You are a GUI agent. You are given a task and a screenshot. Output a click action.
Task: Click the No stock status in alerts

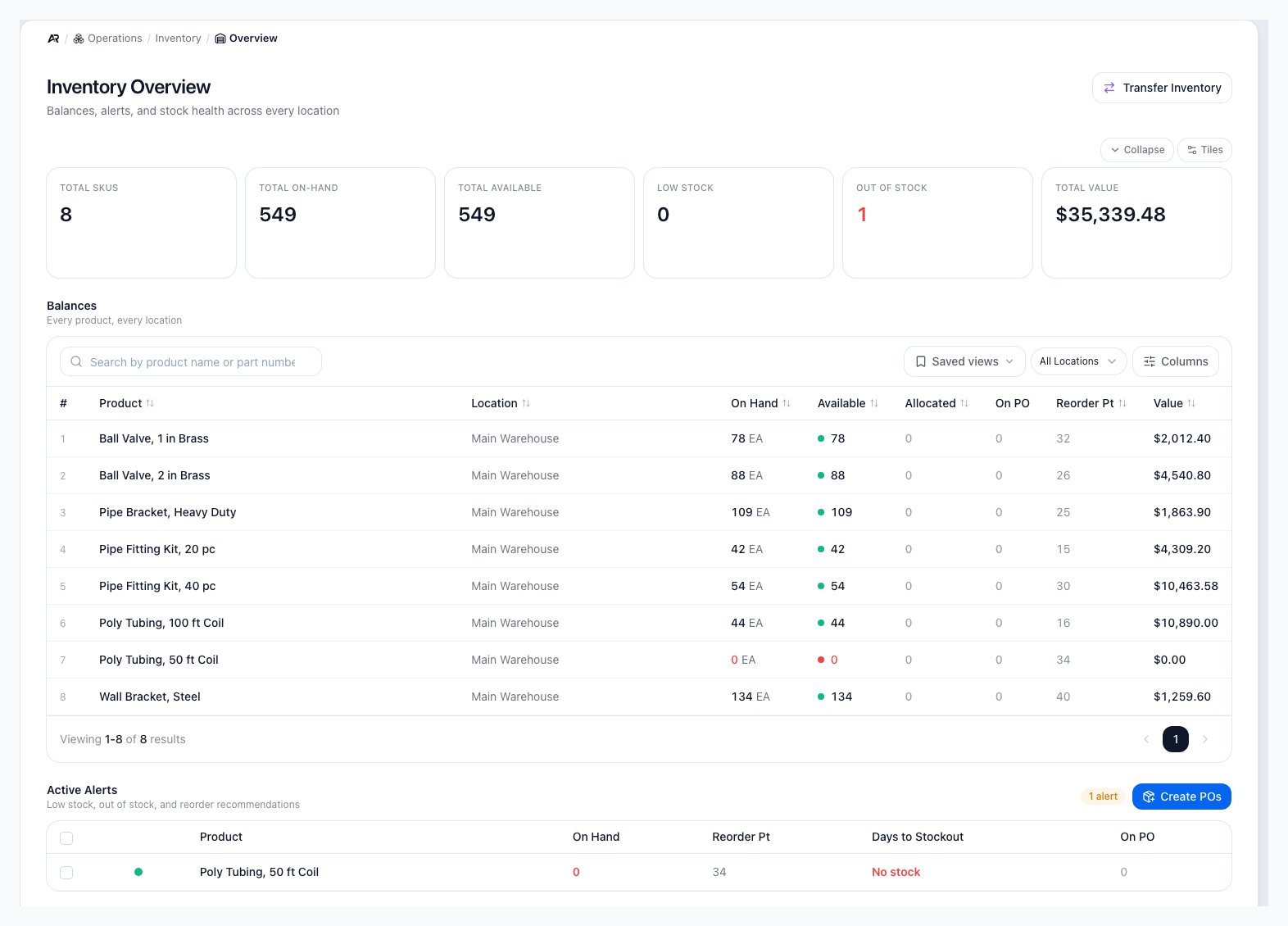(896, 872)
